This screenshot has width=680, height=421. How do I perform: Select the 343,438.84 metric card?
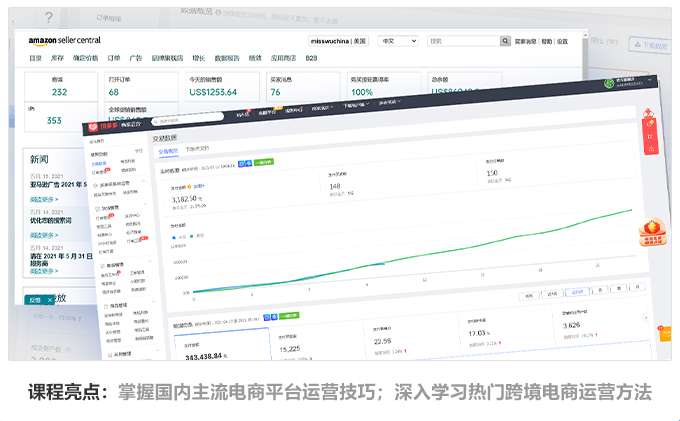pyautogui.click(x=222, y=346)
